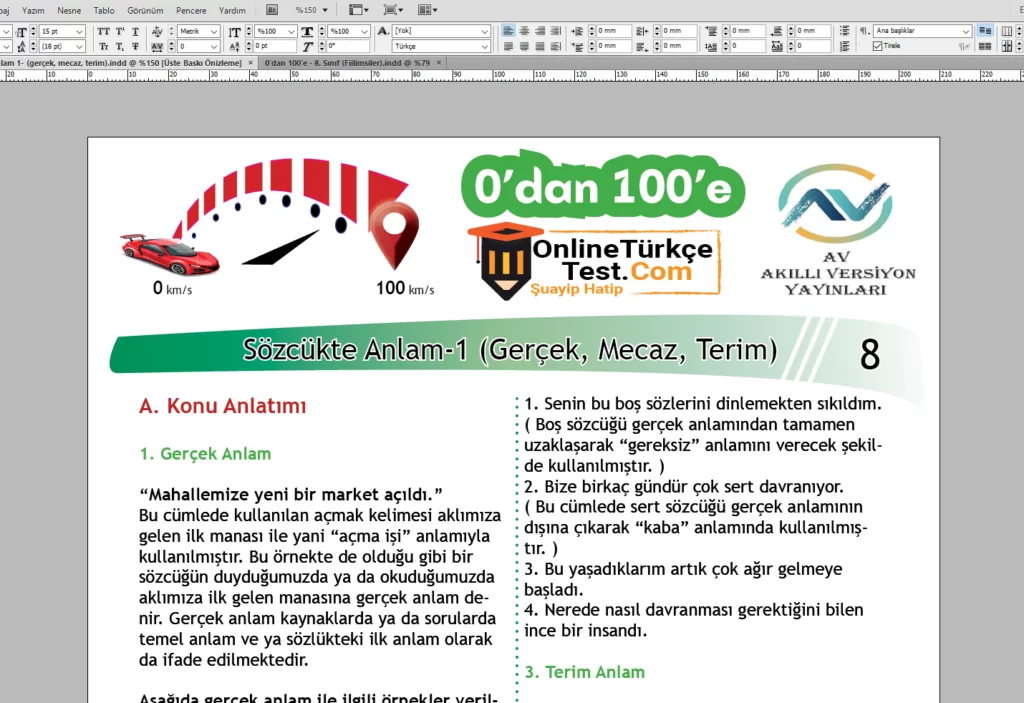Open the Görünüm menu

tap(145, 10)
